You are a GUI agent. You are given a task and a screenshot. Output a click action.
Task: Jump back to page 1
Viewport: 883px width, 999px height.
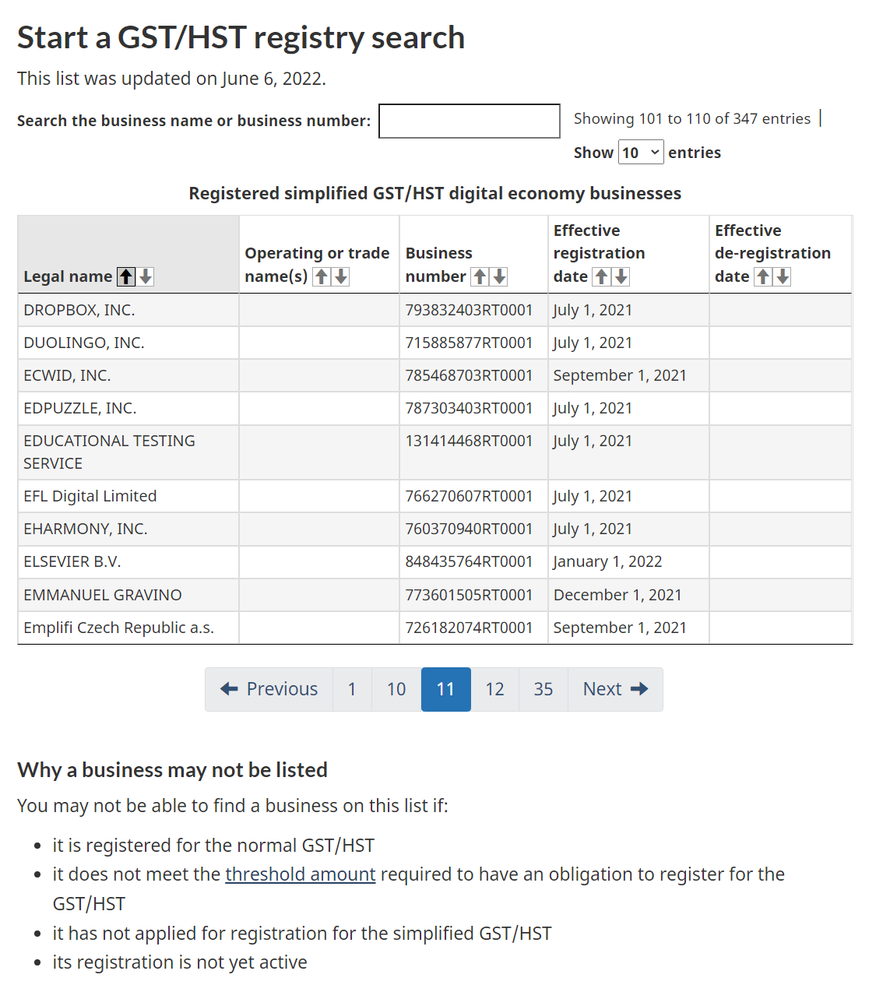click(352, 689)
